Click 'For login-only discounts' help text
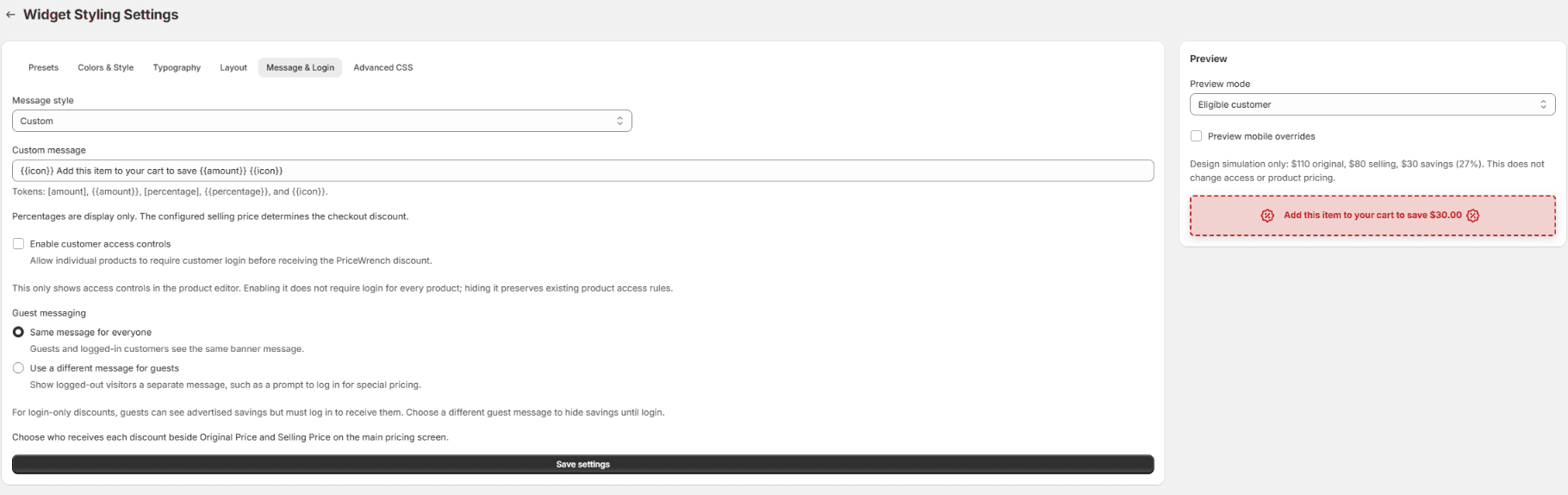 [x=339, y=412]
